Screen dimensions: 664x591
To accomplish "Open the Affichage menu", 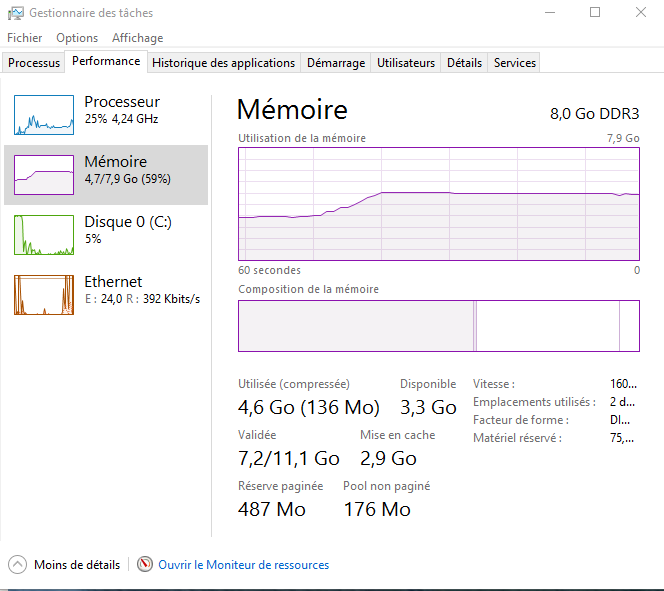I will [137, 38].
